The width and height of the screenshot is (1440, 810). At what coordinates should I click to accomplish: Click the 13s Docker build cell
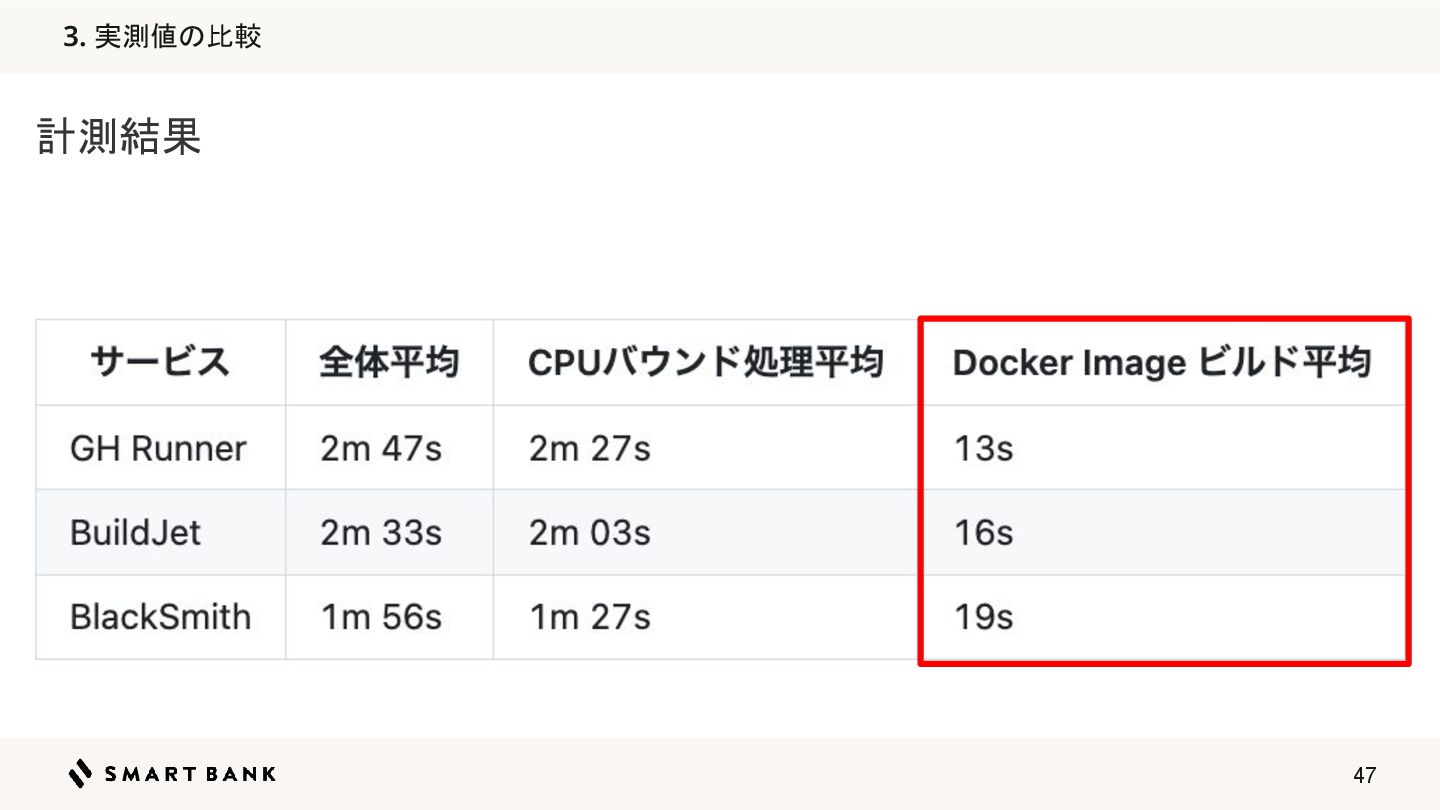(982, 448)
